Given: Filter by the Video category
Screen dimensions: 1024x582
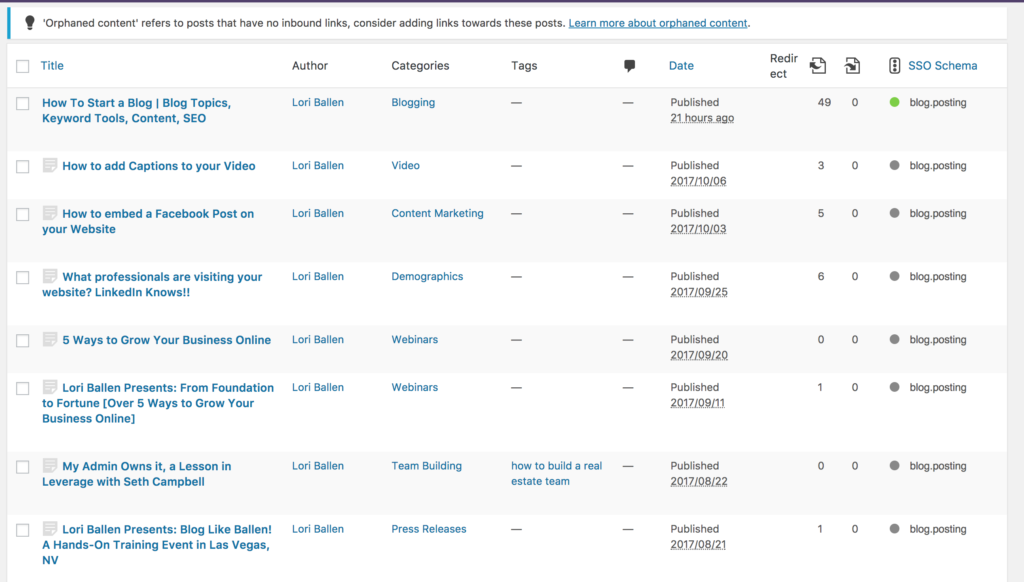Looking at the screenshot, I should (x=406, y=165).
